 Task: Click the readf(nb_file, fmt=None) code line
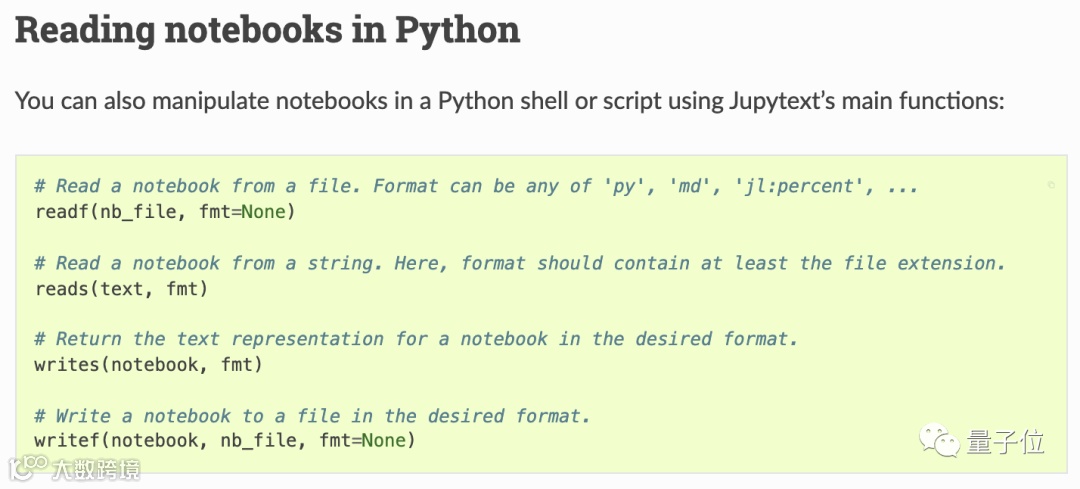pos(165,212)
